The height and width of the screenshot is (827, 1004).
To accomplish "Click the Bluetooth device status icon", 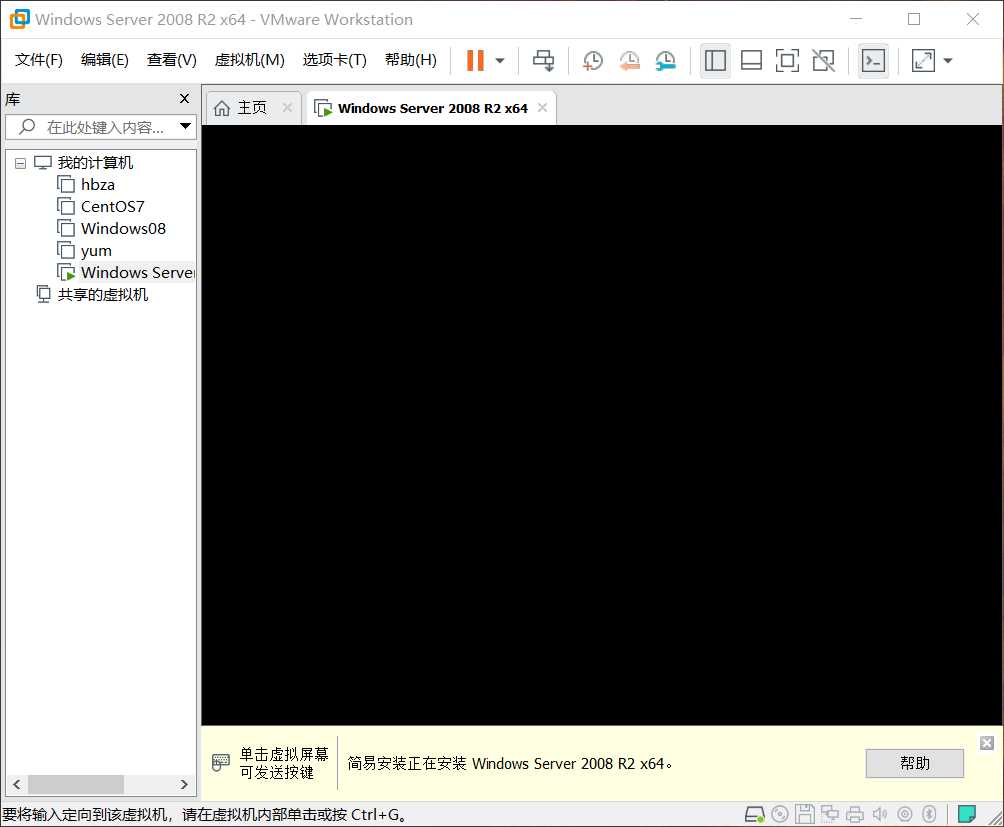I will pos(929,814).
